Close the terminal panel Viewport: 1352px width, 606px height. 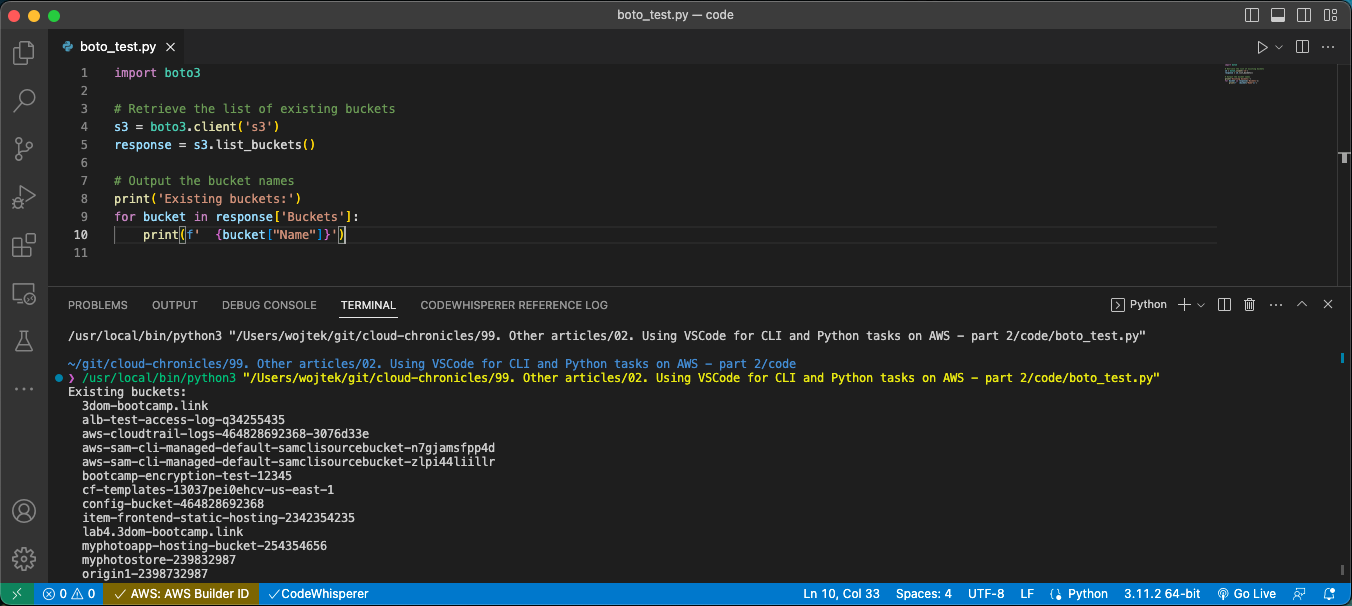coord(1328,304)
